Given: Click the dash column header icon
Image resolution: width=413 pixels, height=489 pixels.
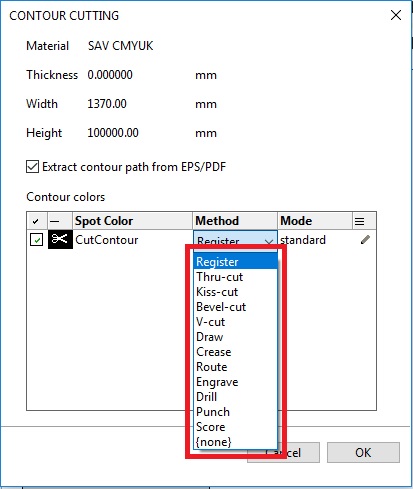Looking at the screenshot, I should tap(55, 221).
